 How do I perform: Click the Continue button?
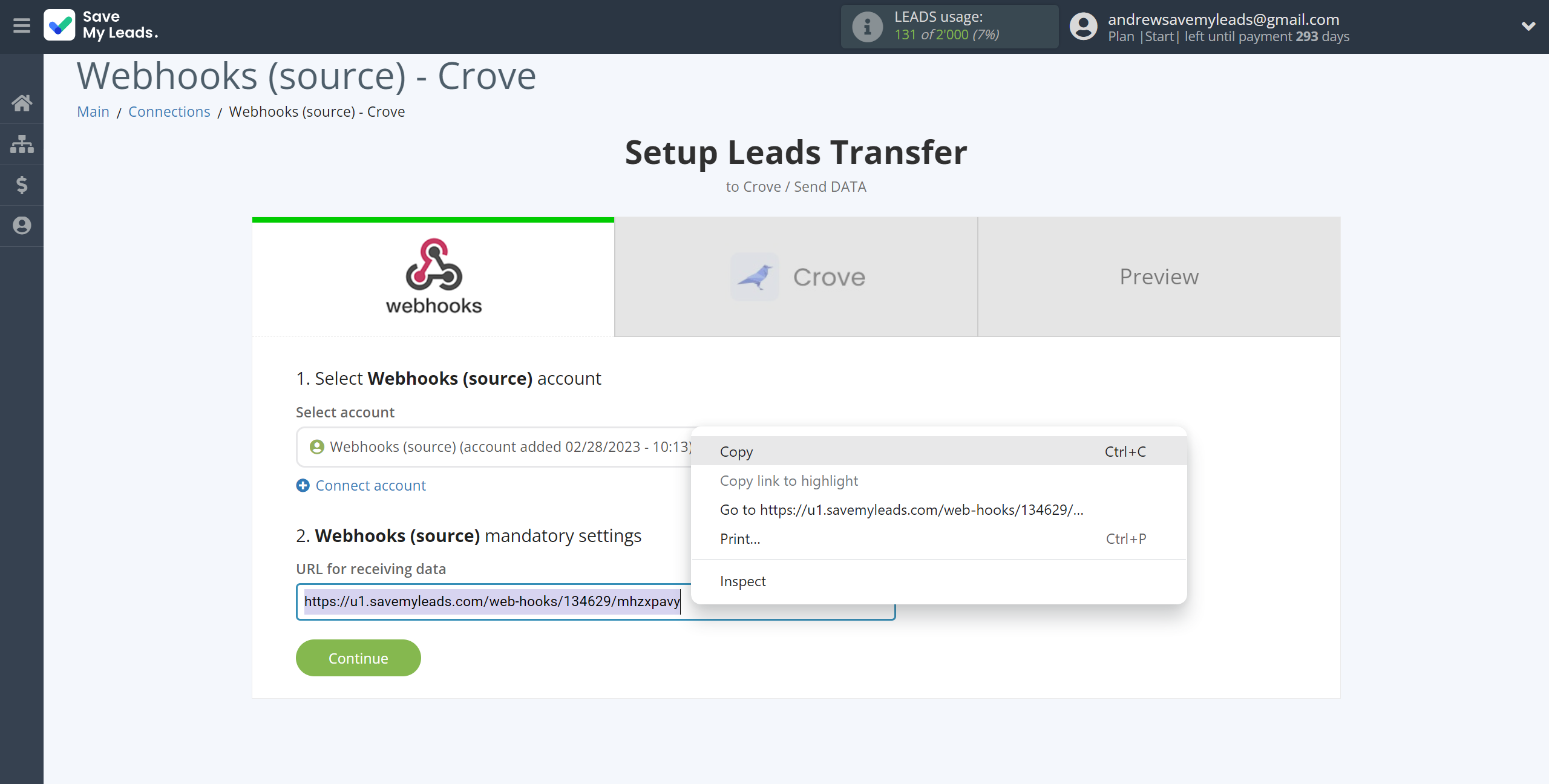coord(358,658)
